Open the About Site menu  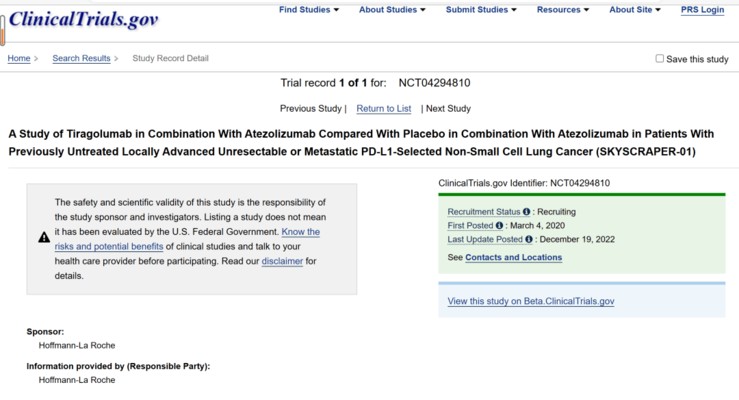coord(634,10)
